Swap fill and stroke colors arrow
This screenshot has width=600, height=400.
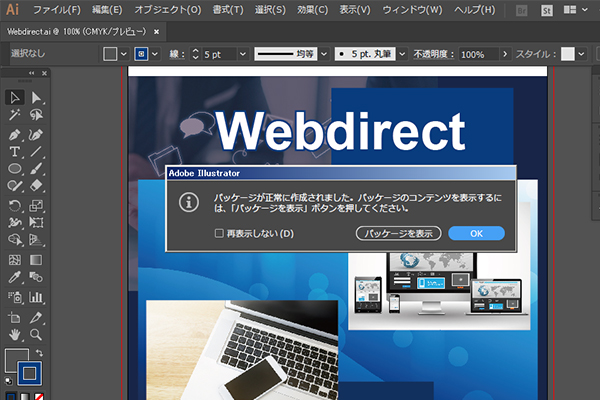click(39, 353)
